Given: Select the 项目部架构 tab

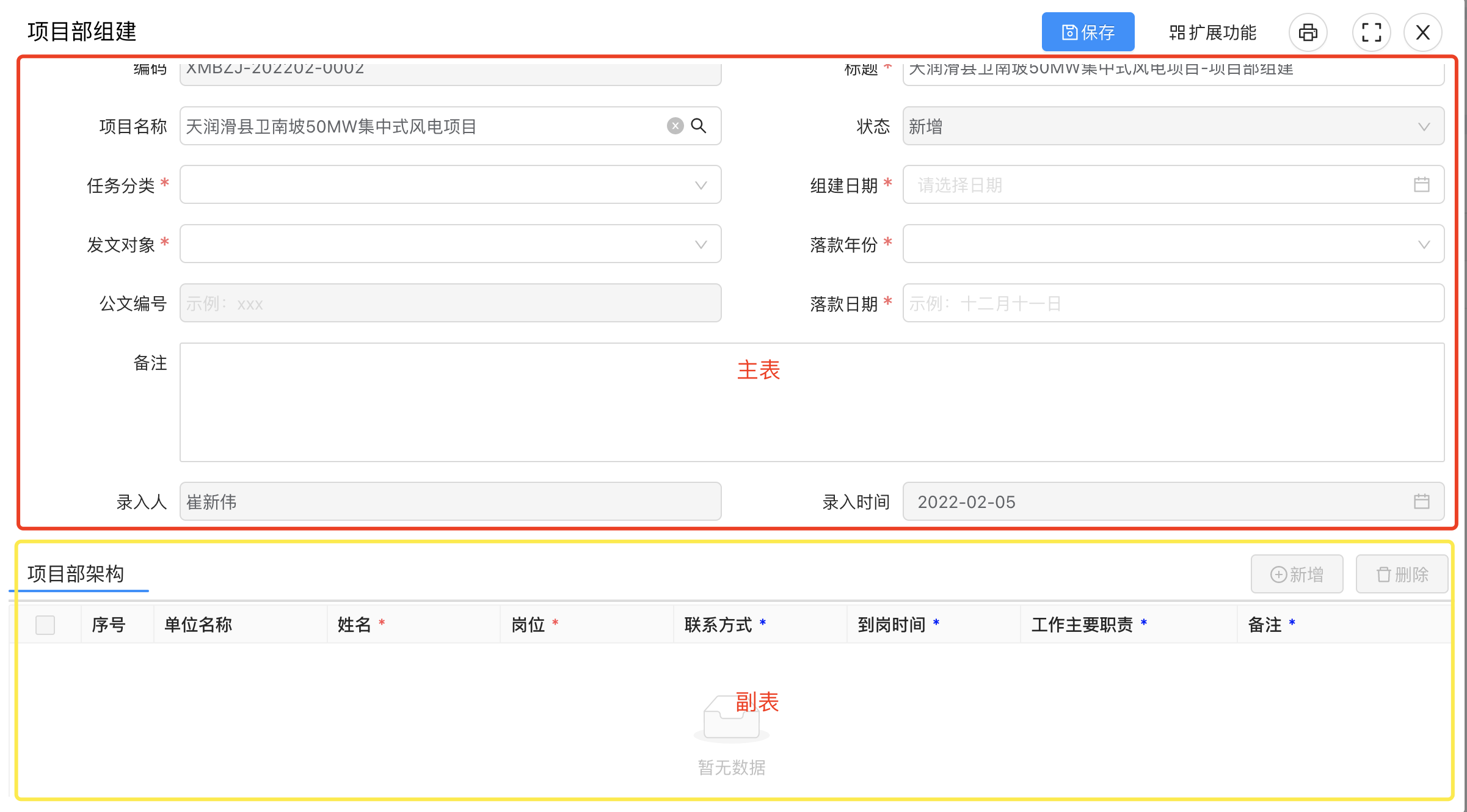Looking at the screenshot, I should [76, 573].
